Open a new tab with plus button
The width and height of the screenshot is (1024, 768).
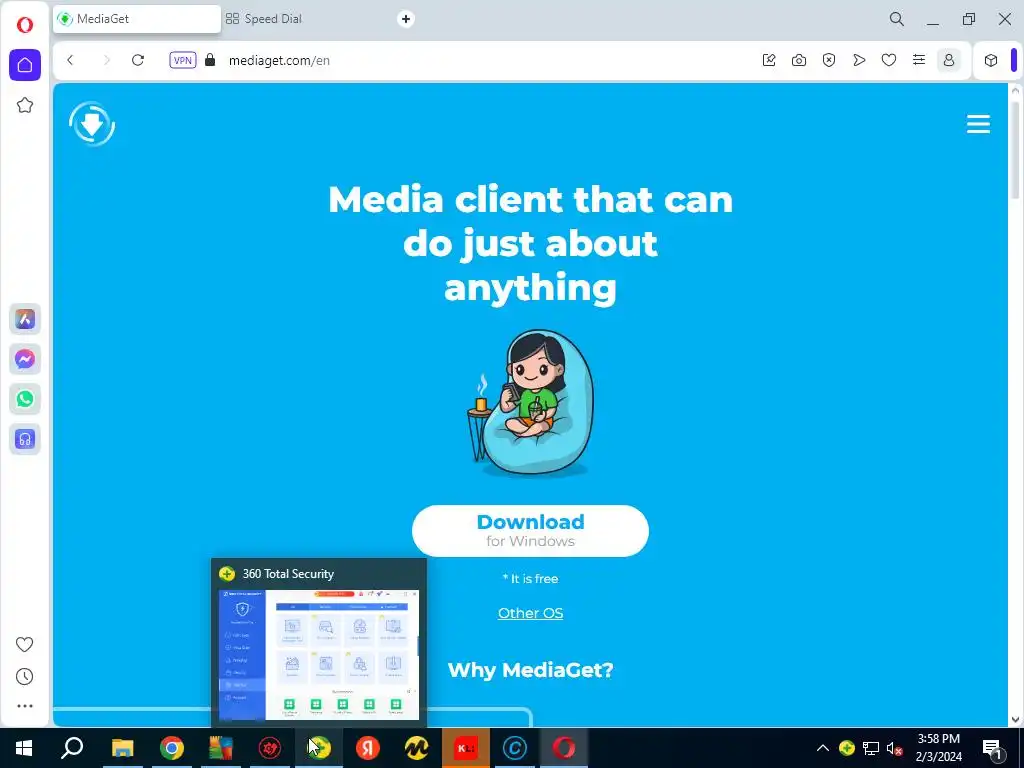click(406, 19)
